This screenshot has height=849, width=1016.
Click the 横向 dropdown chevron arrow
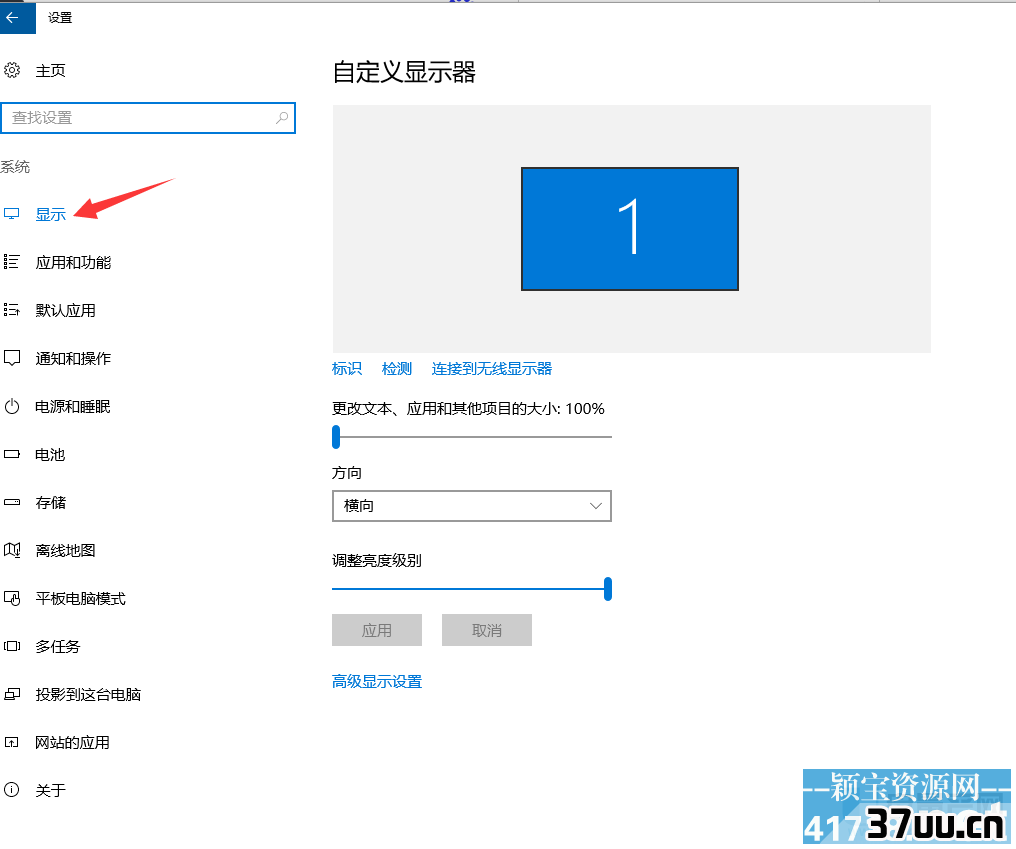point(595,506)
